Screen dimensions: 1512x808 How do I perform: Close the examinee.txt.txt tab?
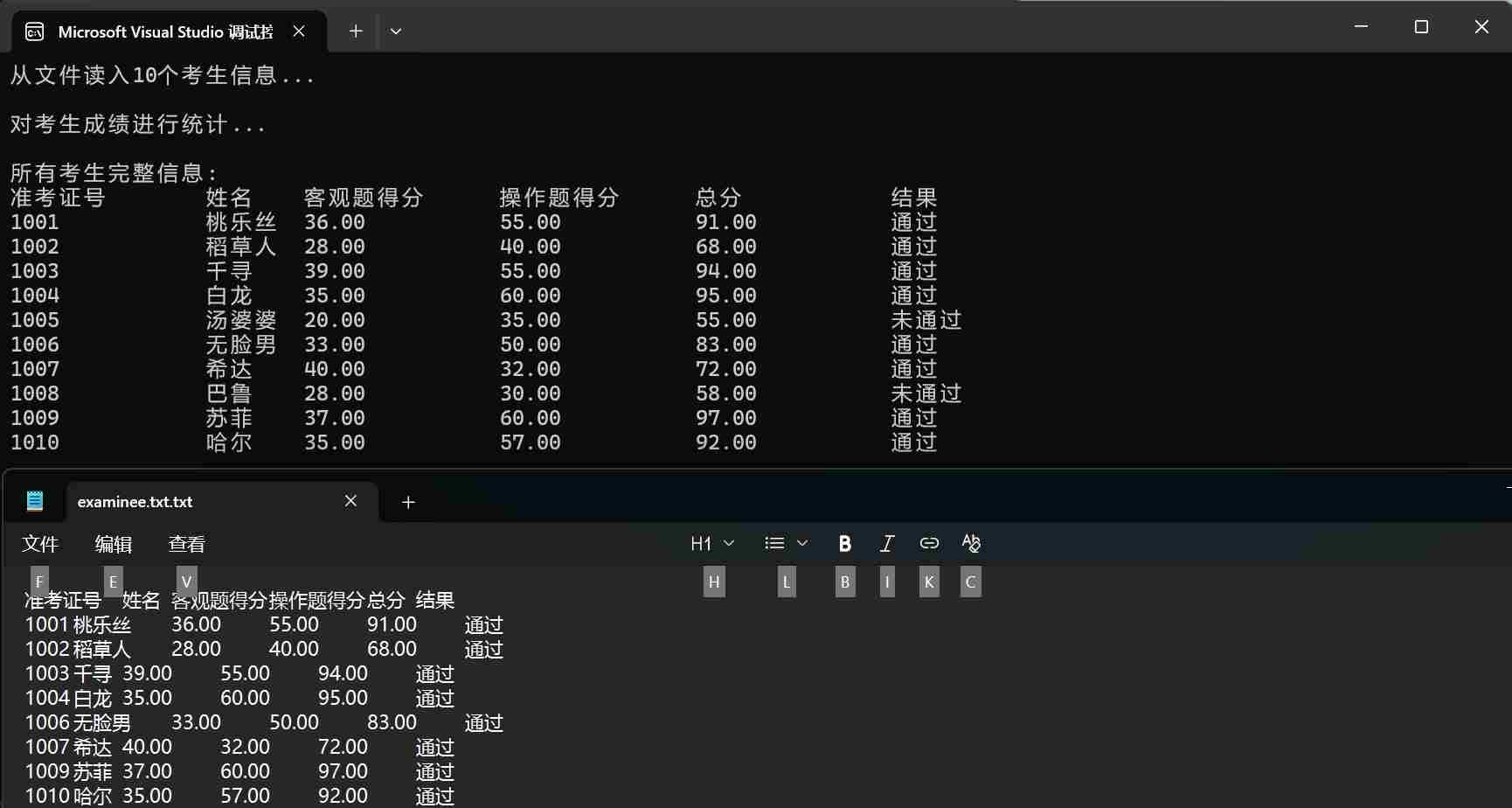click(x=351, y=500)
